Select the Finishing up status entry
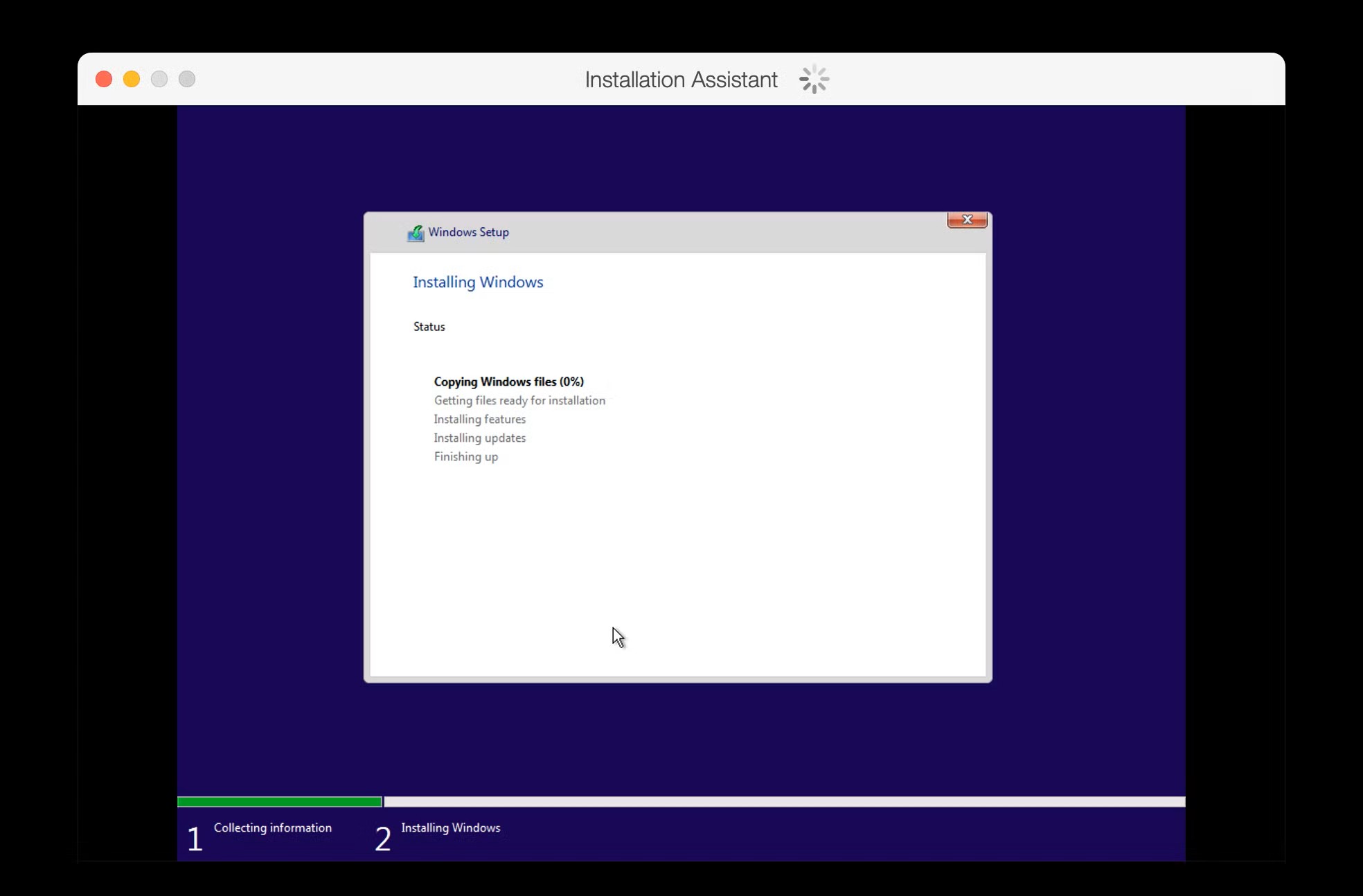1363x896 pixels. click(465, 456)
